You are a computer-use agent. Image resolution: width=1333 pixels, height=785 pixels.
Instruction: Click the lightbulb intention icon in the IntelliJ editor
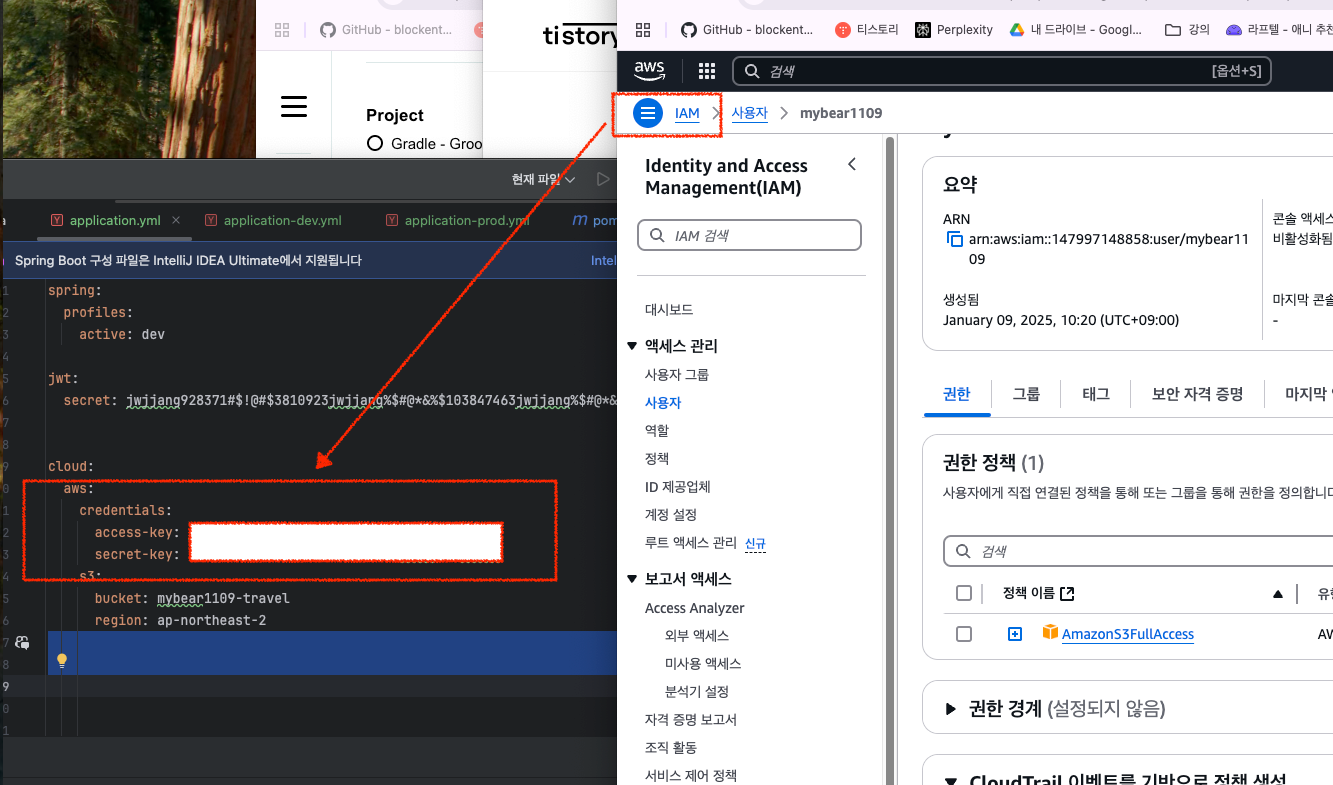(x=62, y=661)
